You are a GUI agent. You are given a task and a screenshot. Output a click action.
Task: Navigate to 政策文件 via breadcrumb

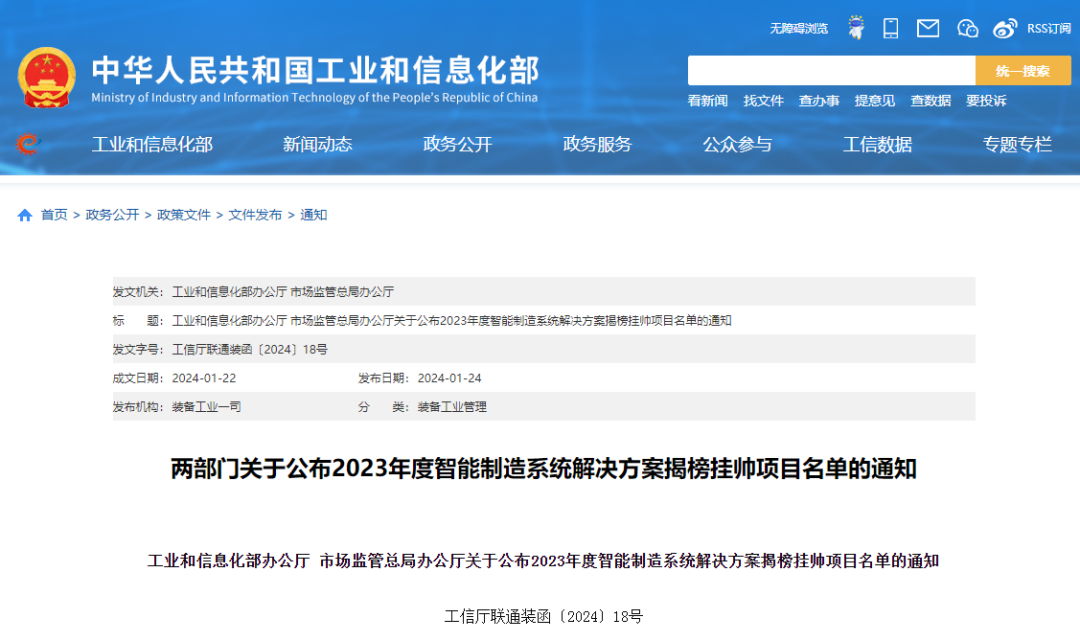183,214
